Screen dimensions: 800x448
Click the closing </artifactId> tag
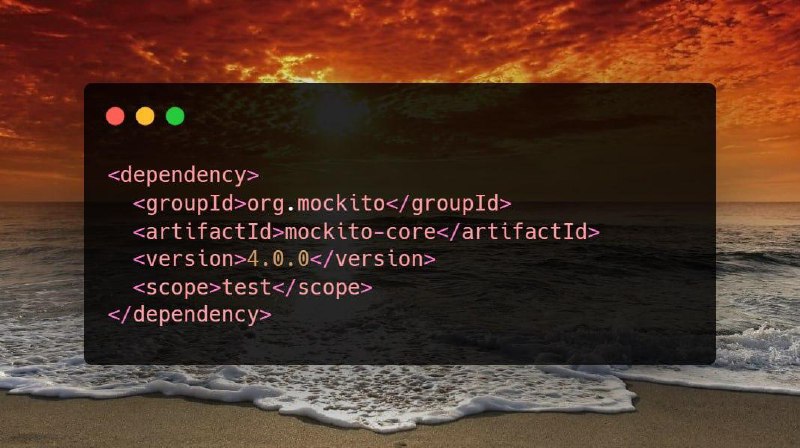518,232
